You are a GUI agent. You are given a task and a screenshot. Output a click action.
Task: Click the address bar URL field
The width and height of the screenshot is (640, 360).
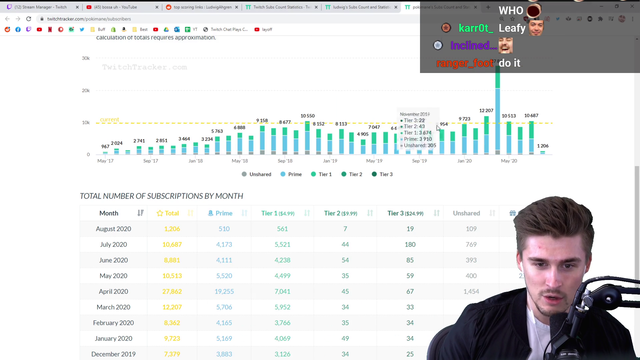229,19
